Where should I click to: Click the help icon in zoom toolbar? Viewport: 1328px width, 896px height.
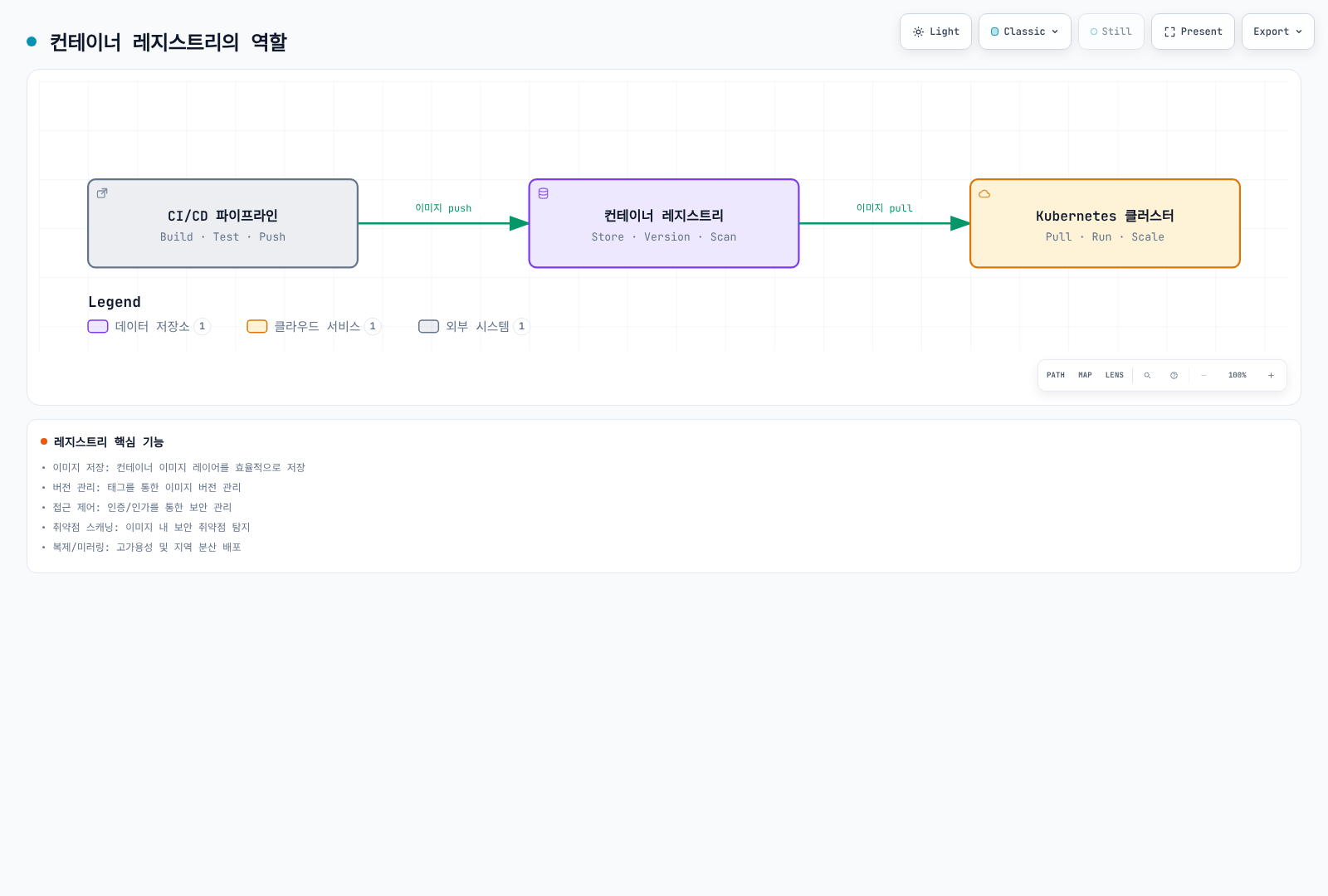1174,375
